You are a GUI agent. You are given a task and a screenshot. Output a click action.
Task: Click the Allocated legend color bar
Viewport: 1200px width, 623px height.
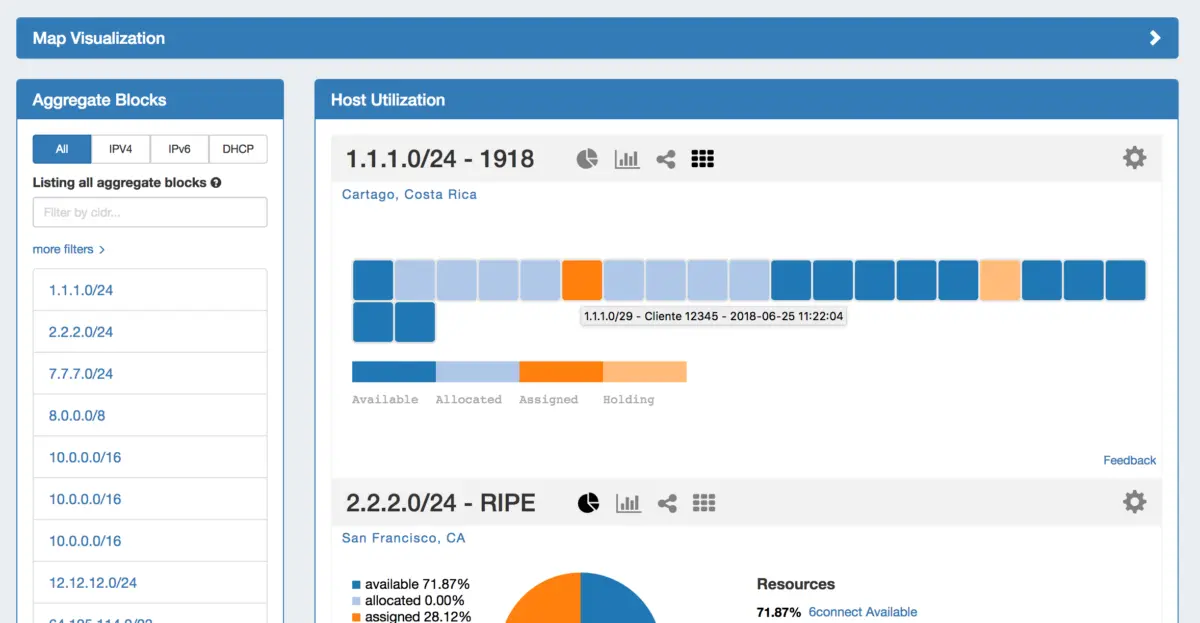(x=478, y=372)
